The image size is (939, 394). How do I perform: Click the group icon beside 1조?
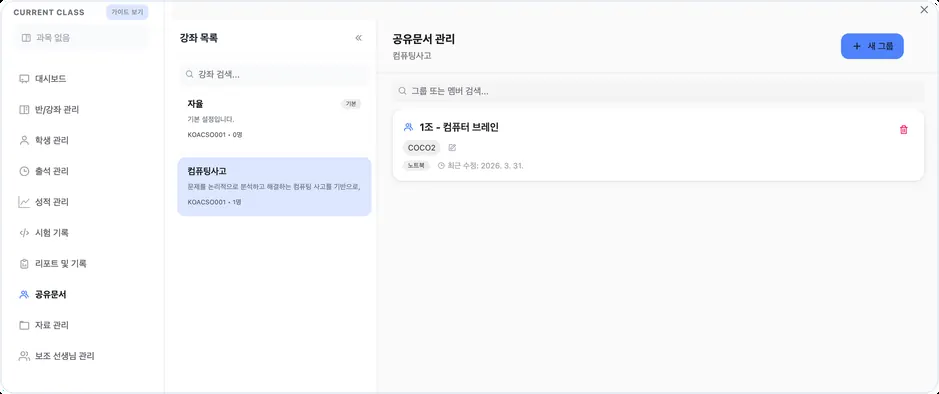point(408,127)
